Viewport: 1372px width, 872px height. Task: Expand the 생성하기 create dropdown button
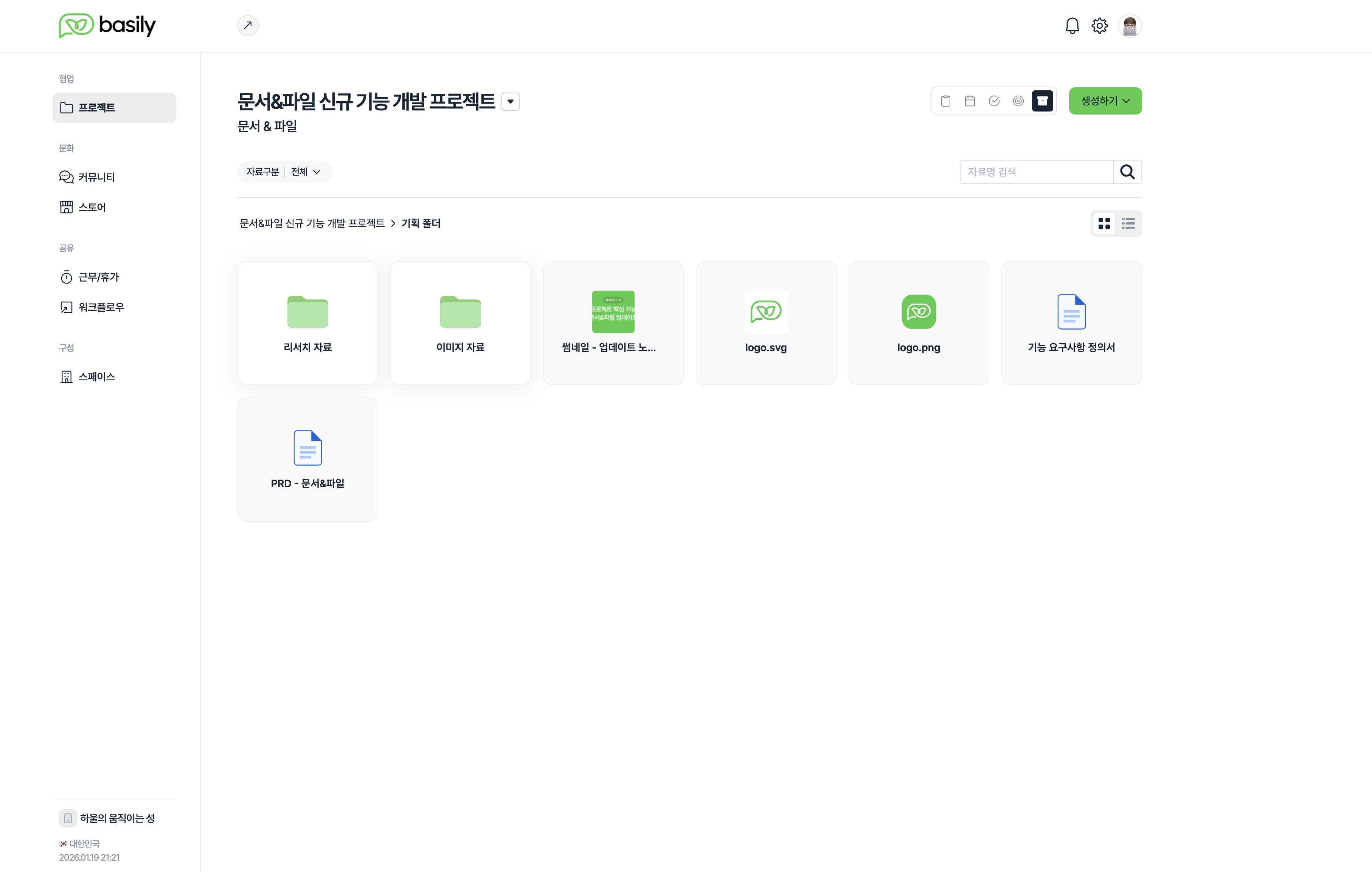click(x=1105, y=101)
